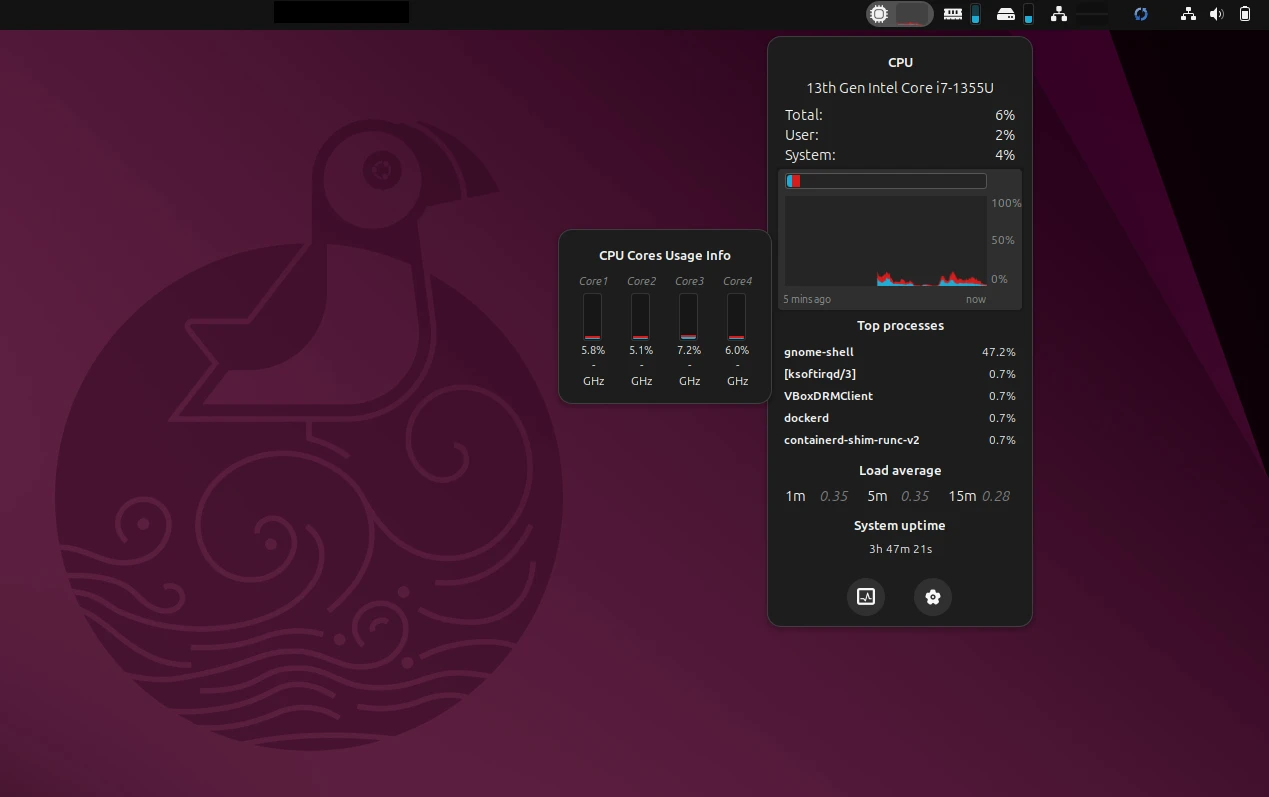Click the system uptime value 3h 47m 21s
This screenshot has width=1269, height=797.
tap(899, 548)
